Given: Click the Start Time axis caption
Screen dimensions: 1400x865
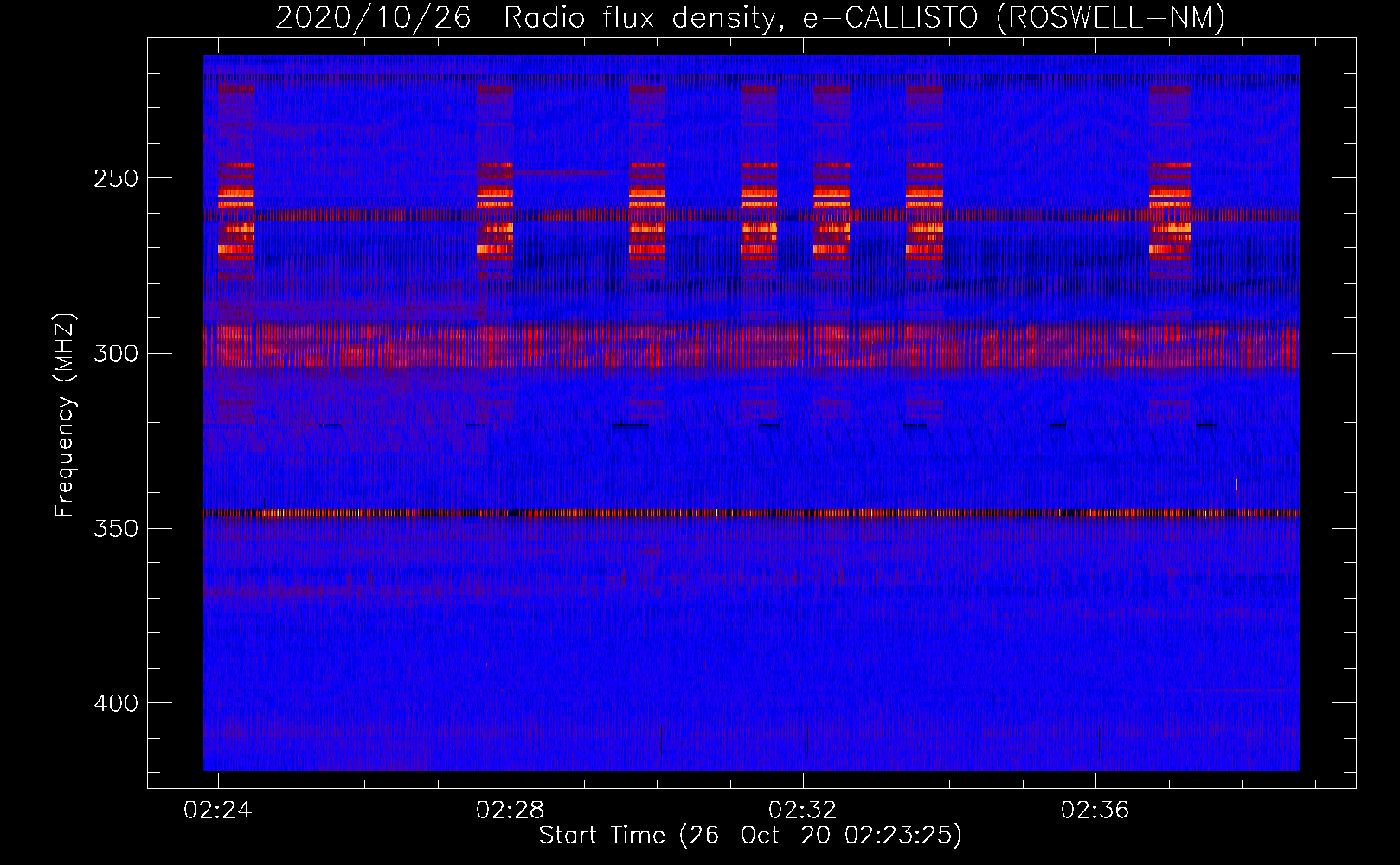Looking at the screenshot, I should [750, 836].
